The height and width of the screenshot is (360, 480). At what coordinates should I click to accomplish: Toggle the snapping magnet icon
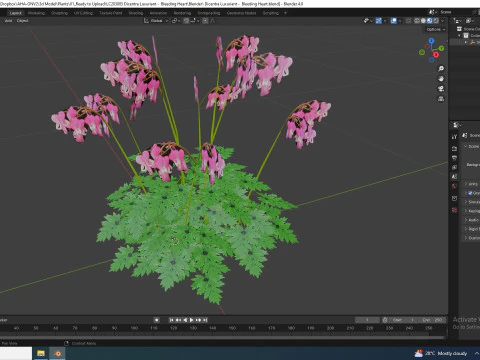click(186, 21)
